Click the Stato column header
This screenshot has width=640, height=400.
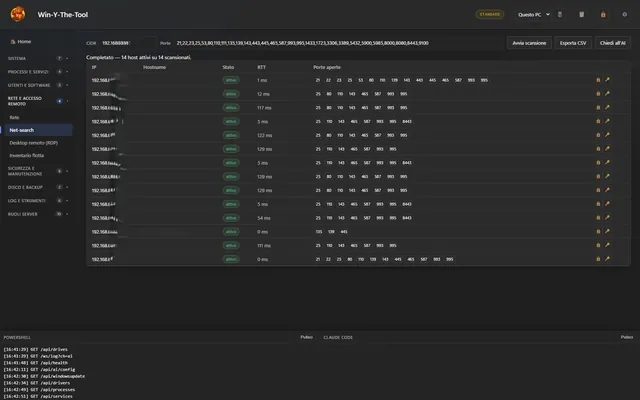click(x=228, y=67)
